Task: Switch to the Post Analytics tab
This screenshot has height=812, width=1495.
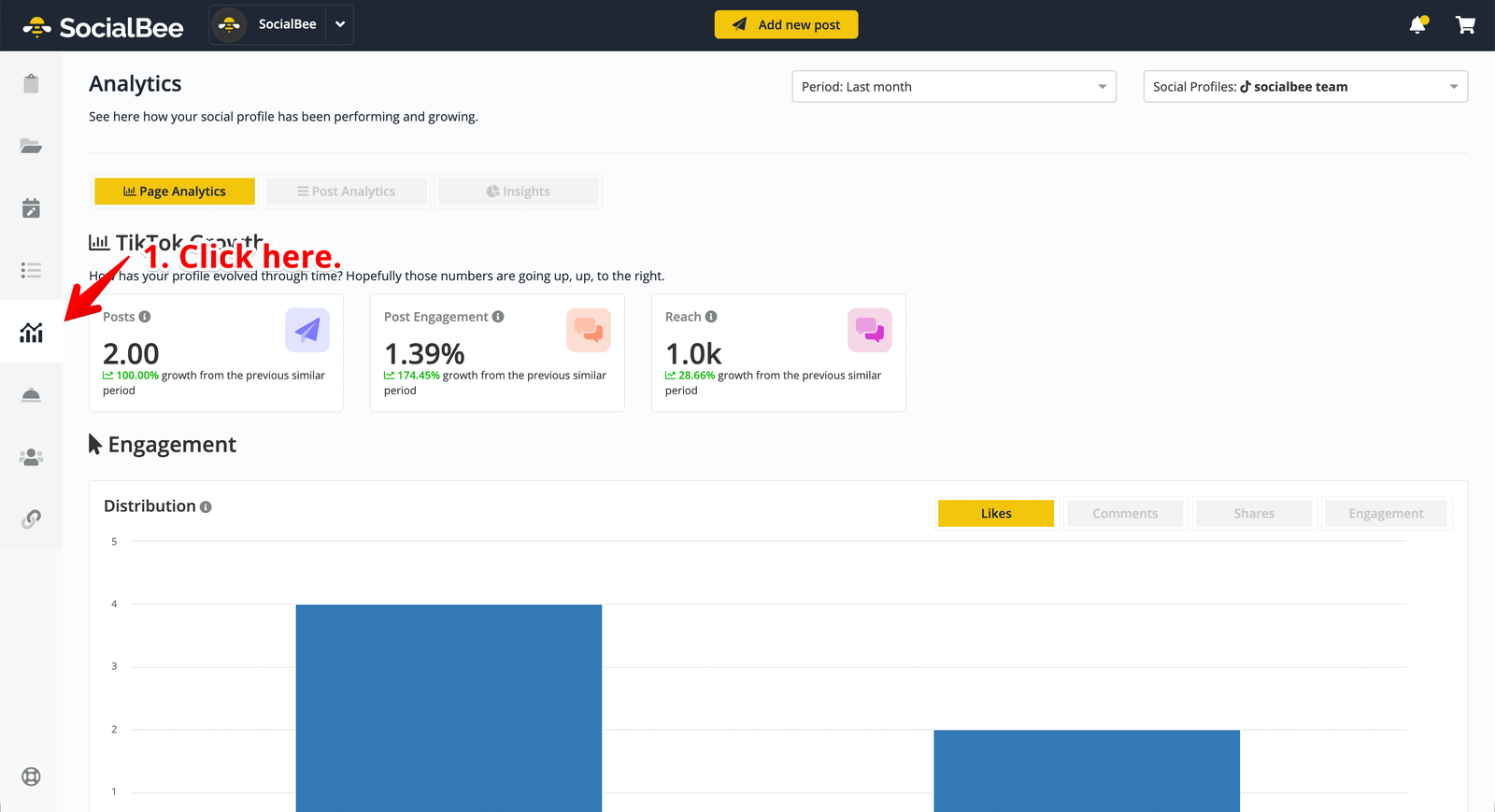Action: click(347, 192)
